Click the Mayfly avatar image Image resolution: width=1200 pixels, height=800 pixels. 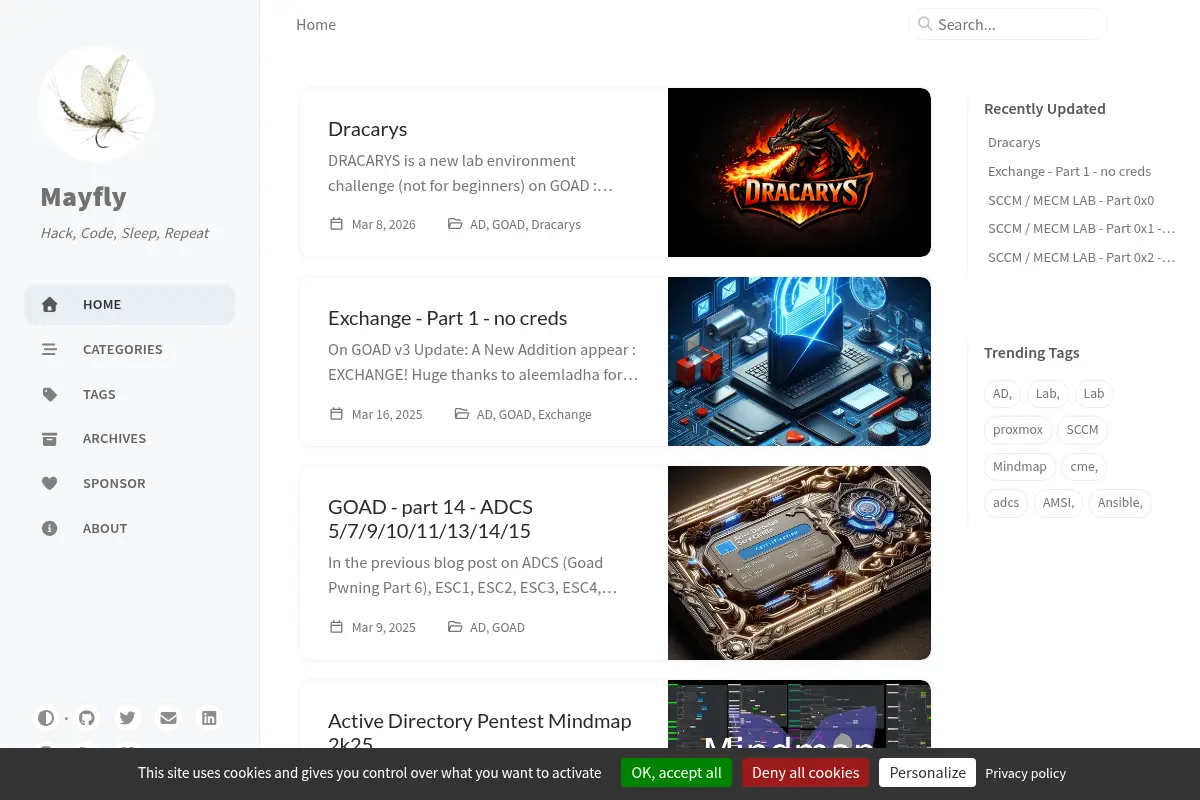coord(96,103)
